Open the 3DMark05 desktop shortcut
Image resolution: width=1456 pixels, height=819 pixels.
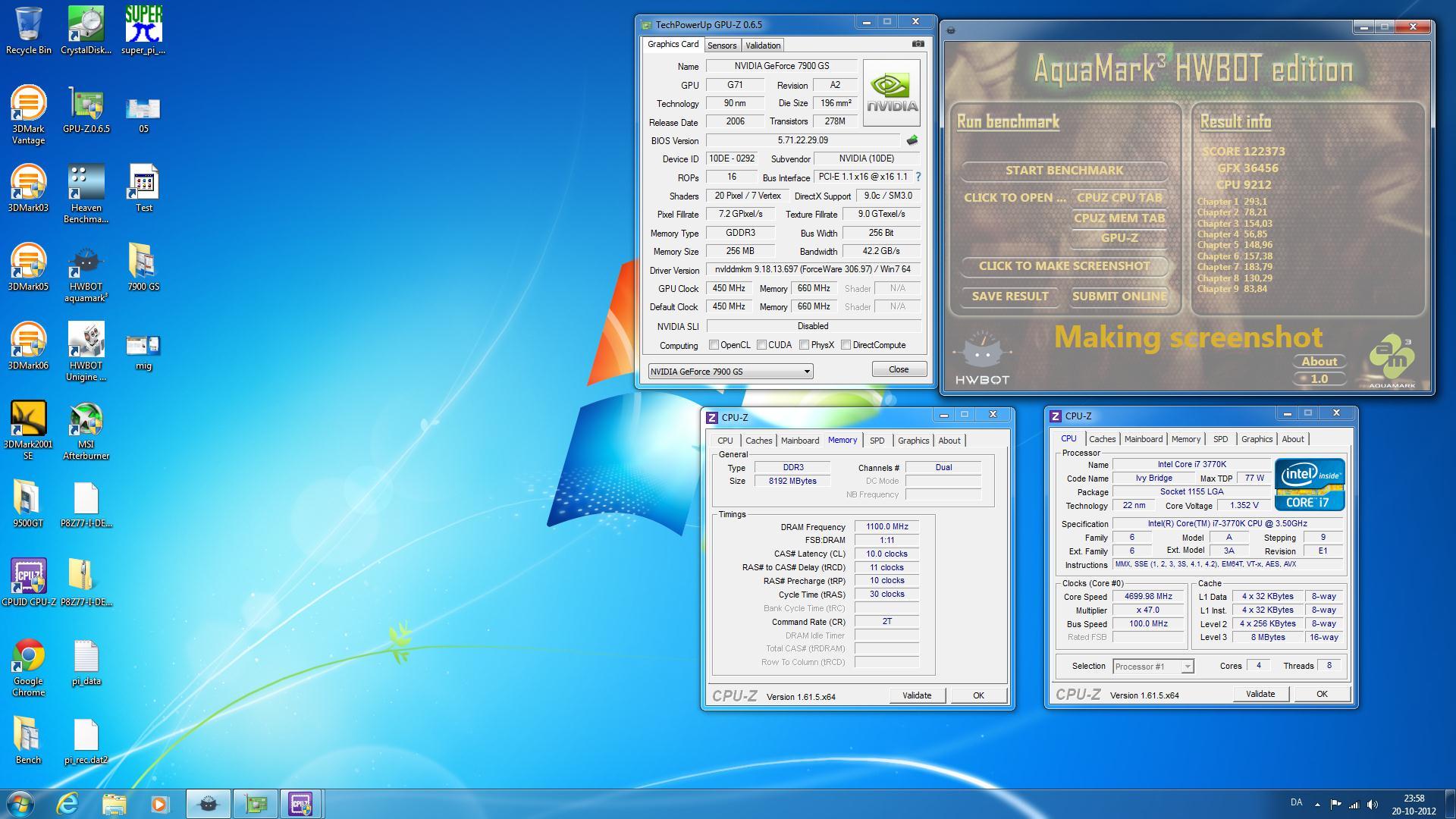click(29, 267)
